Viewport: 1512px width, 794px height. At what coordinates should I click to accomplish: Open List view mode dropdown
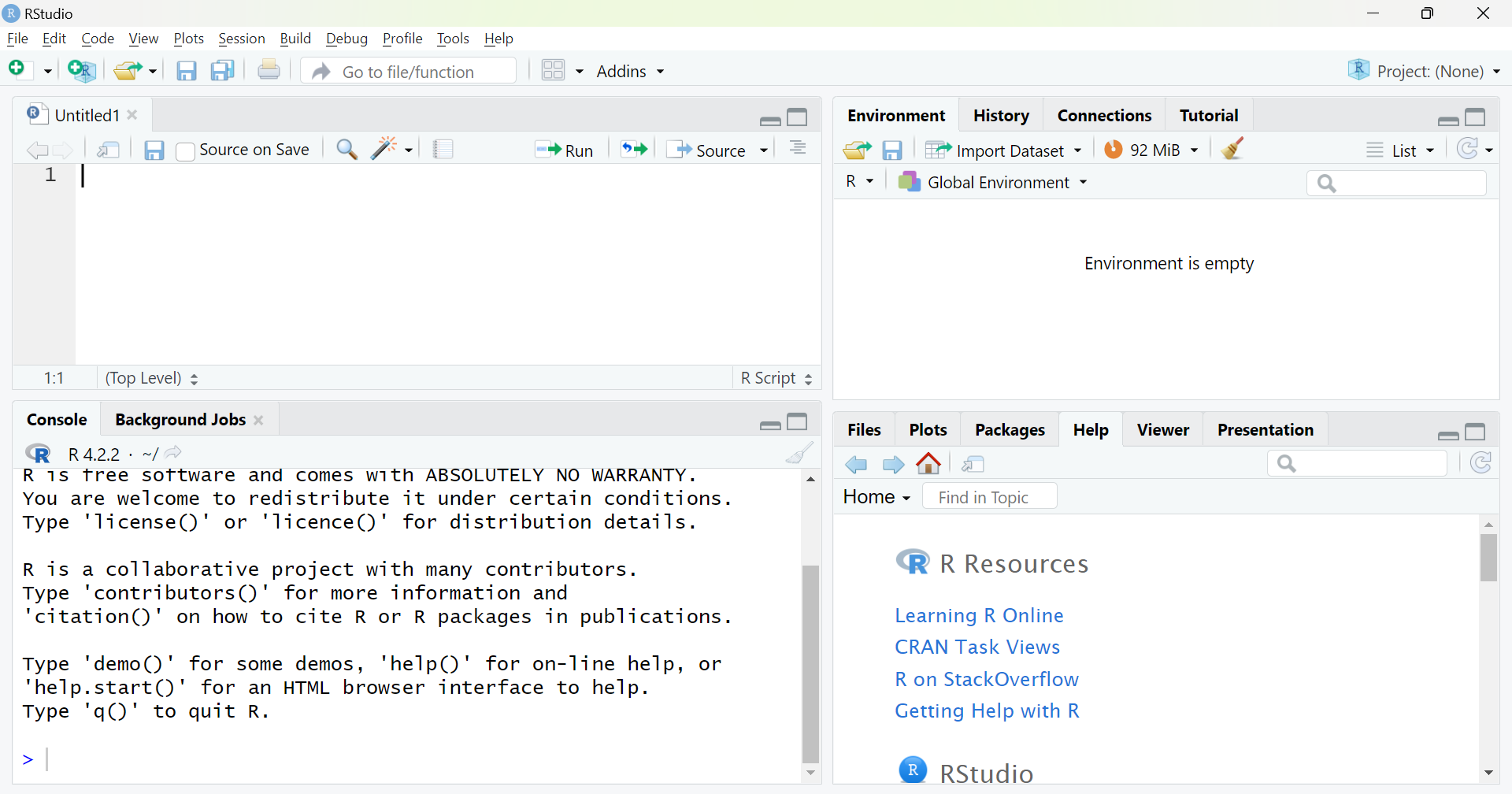click(x=1401, y=150)
